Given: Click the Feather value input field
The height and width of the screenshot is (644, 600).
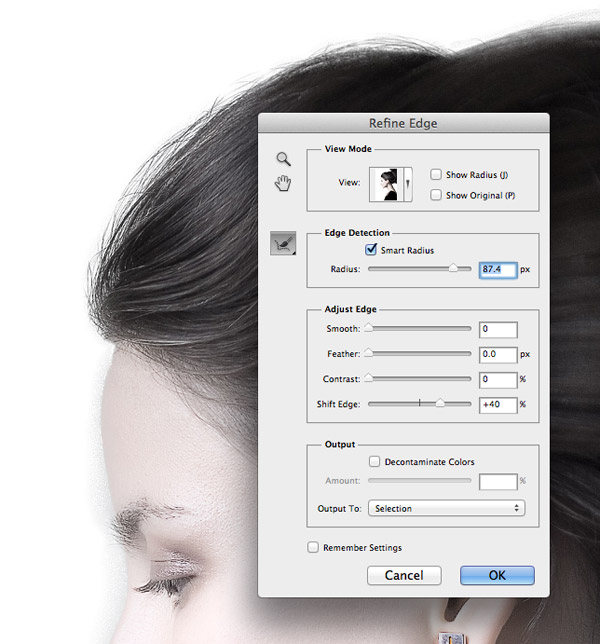Looking at the screenshot, I should [497, 354].
